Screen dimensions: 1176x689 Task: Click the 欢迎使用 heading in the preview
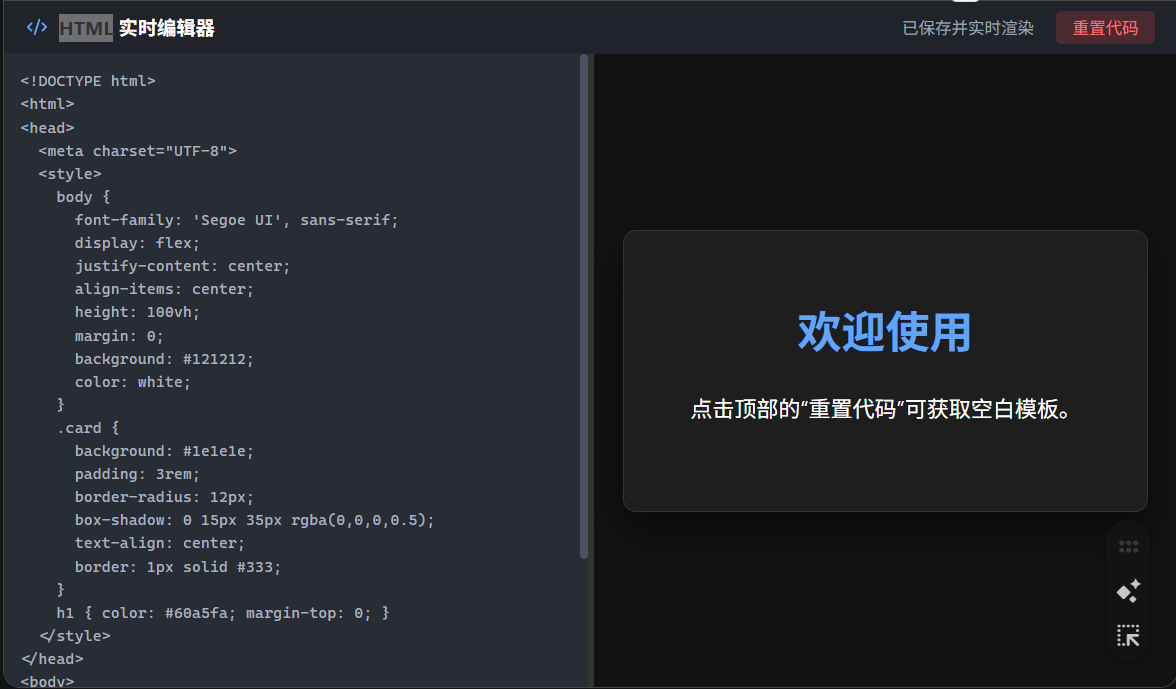pos(884,332)
